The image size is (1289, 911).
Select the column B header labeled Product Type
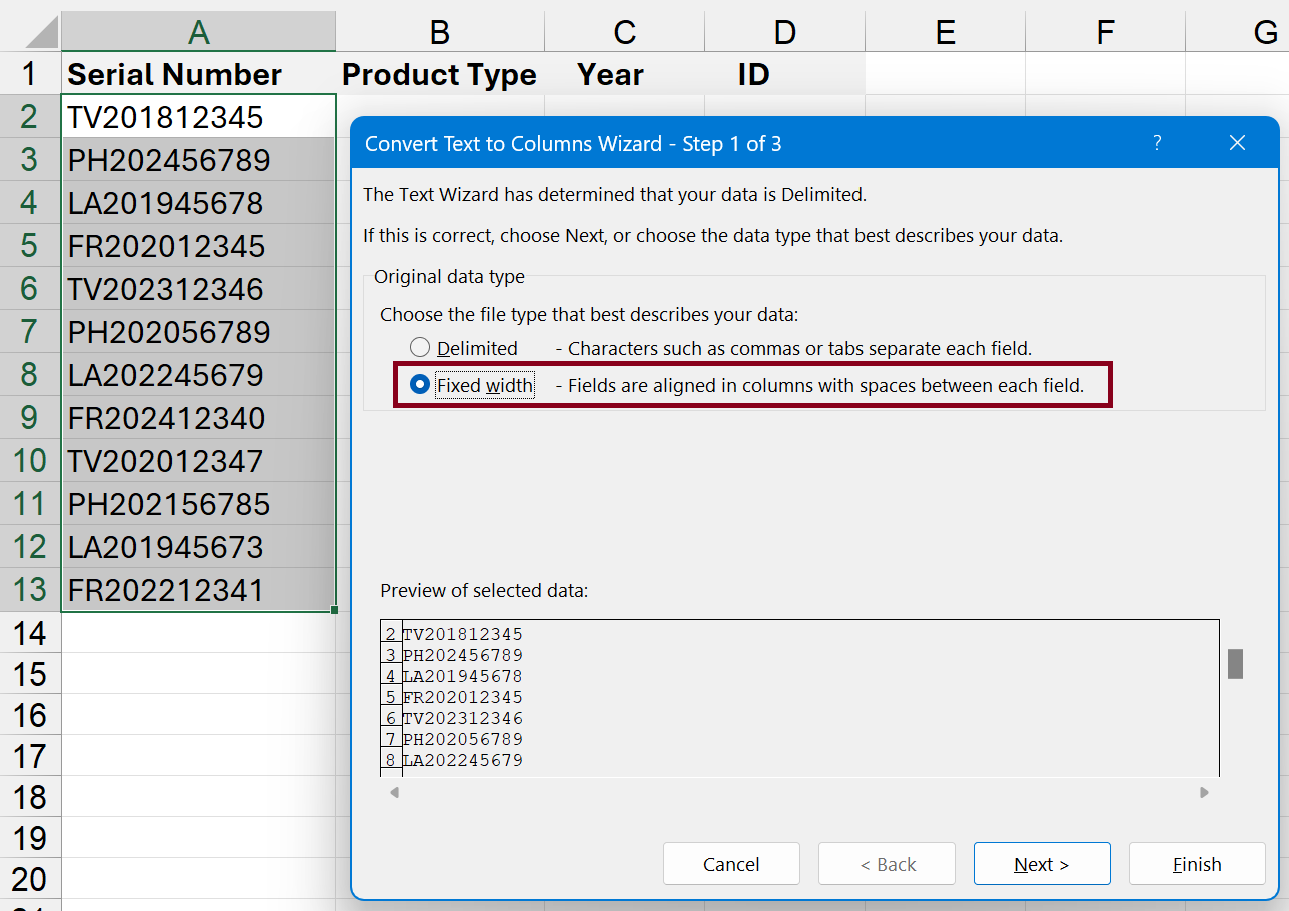(x=440, y=30)
